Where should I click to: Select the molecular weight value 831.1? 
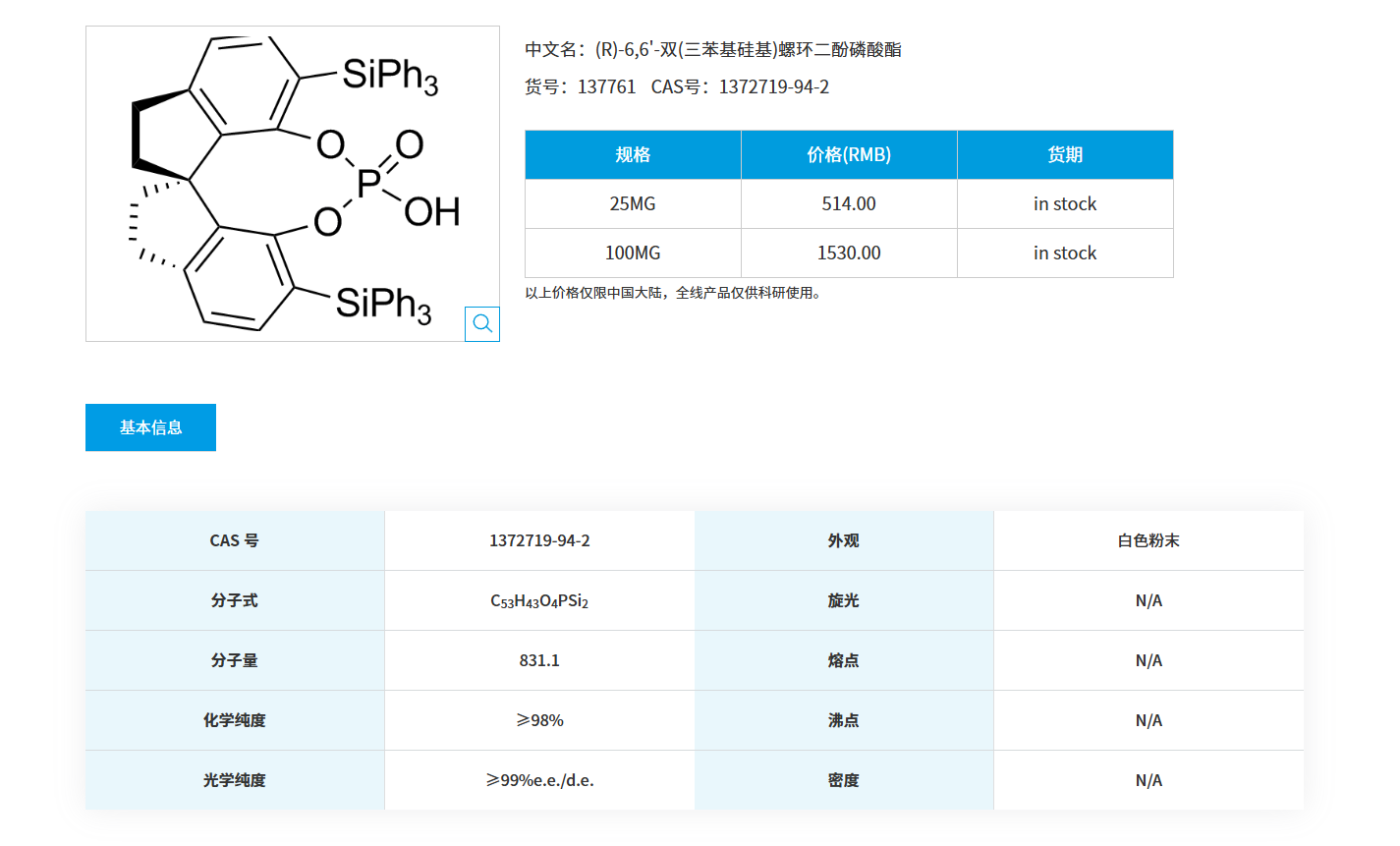(539, 660)
